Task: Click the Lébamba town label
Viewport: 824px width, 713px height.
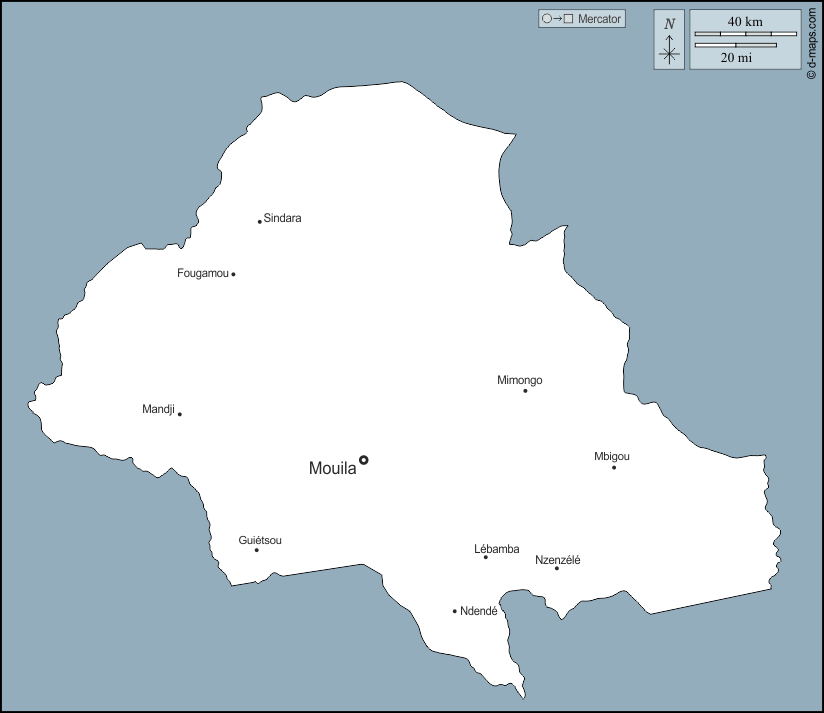Action: [x=496, y=548]
